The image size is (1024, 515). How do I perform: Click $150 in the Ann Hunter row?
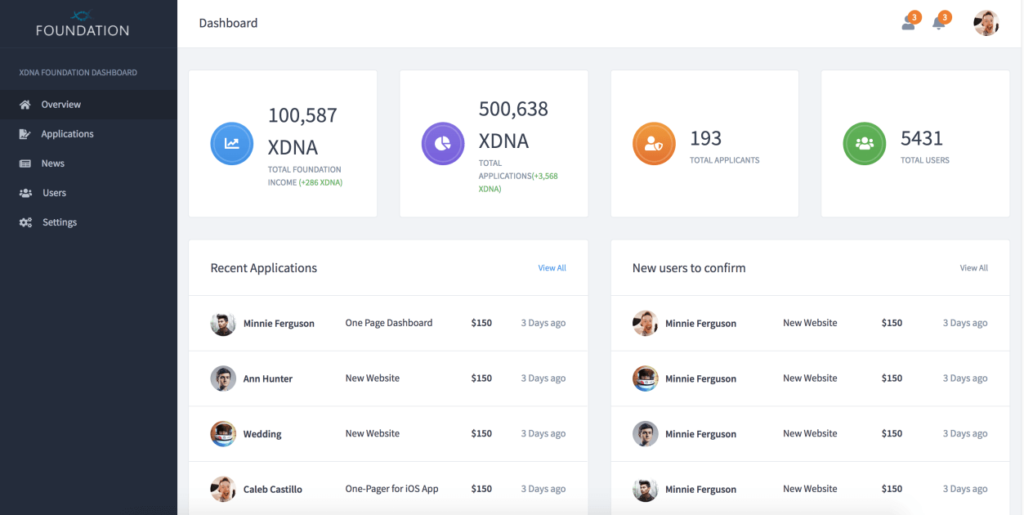481,379
